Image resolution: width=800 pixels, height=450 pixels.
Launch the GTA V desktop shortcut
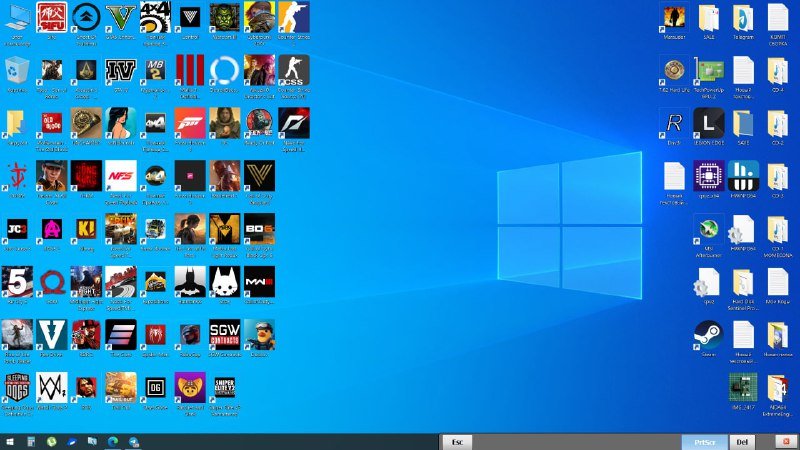(x=120, y=17)
